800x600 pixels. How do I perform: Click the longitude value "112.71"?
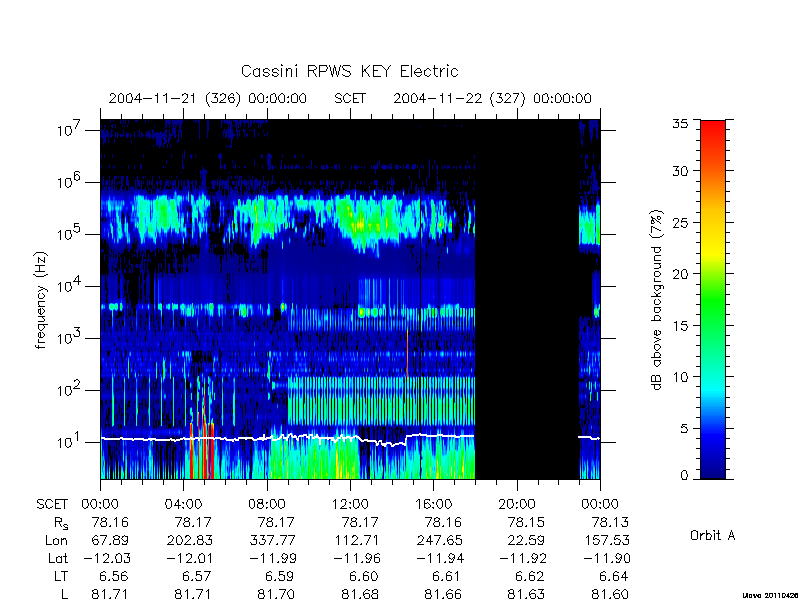(357, 540)
